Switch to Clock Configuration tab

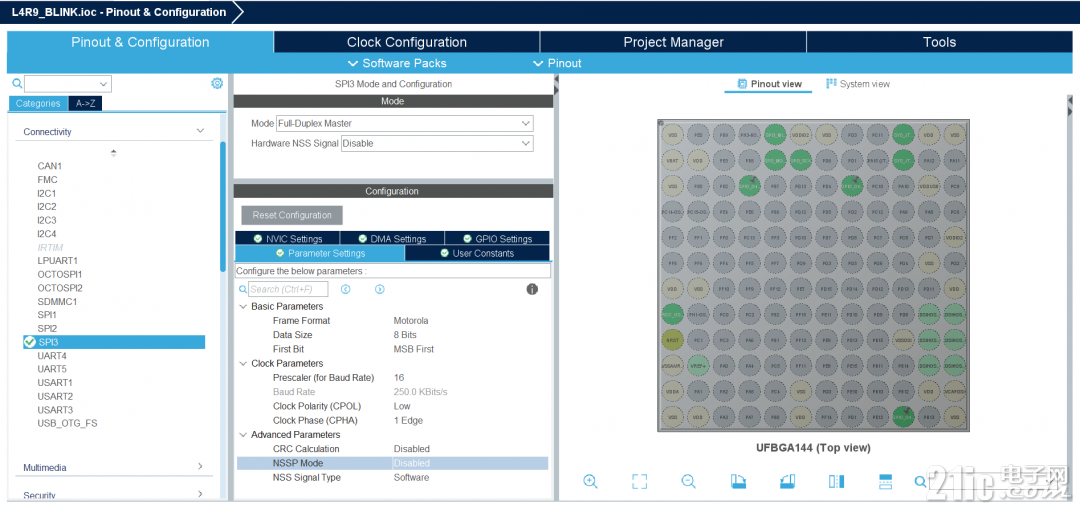point(406,42)
